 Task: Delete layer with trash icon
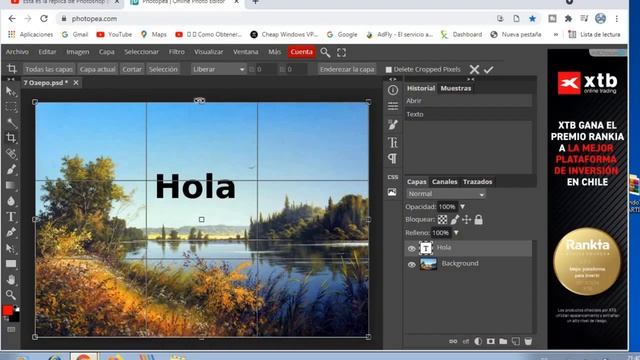pos(528,341)
